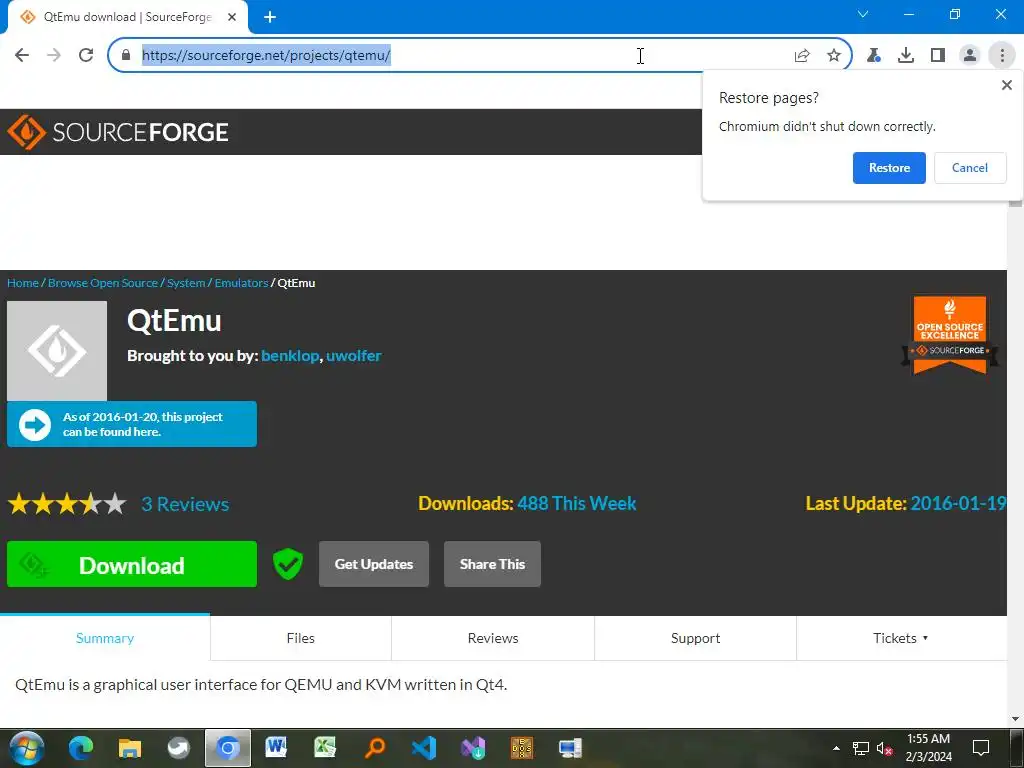Viewport: 1024px width, 768px height.
Task: Click the page vertical scrollbar down arrow
Action: pos(1015,719)
